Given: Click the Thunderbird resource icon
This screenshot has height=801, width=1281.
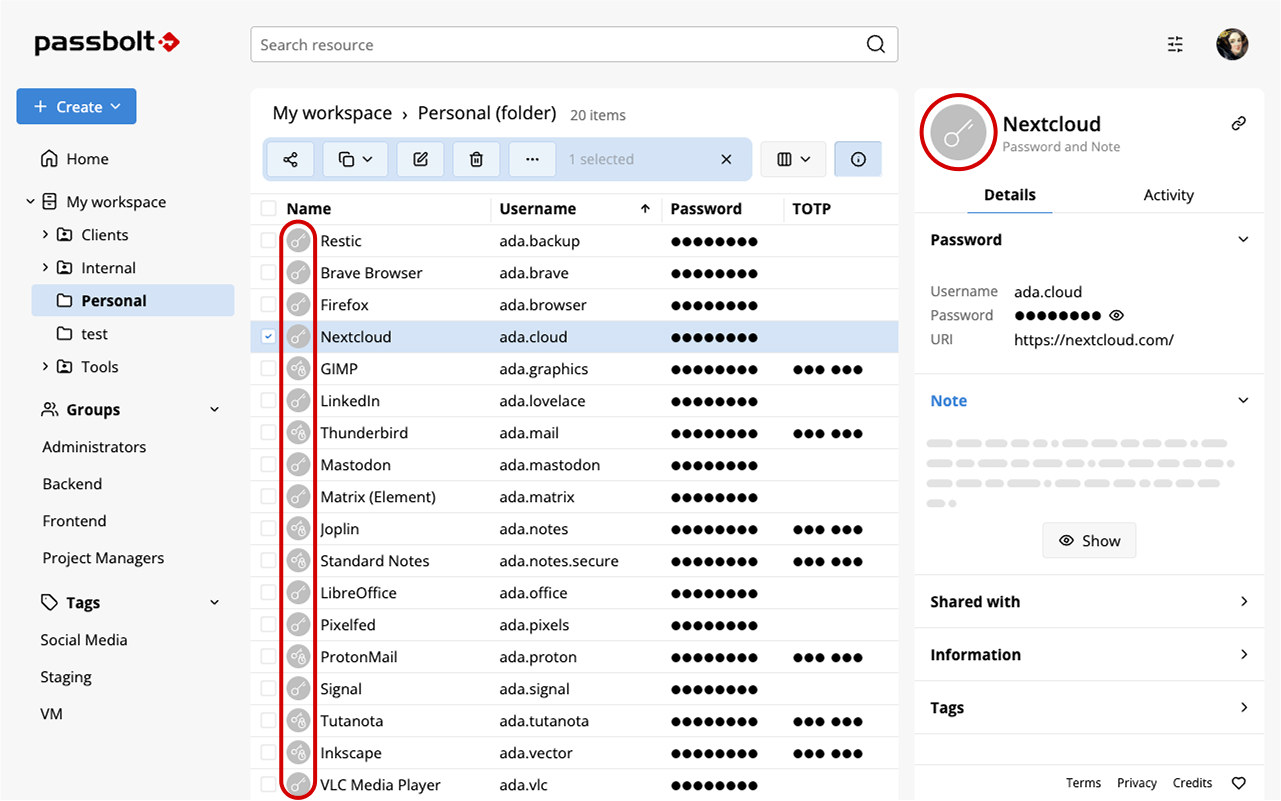Looking at the screenshot, I should click(298, 433).
